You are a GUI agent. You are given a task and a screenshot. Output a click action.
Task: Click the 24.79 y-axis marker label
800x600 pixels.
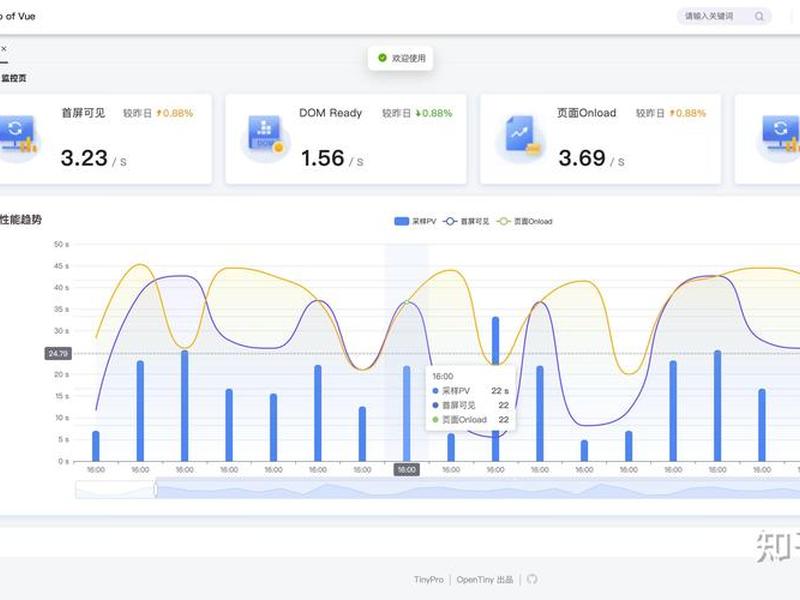coord(58,353)
